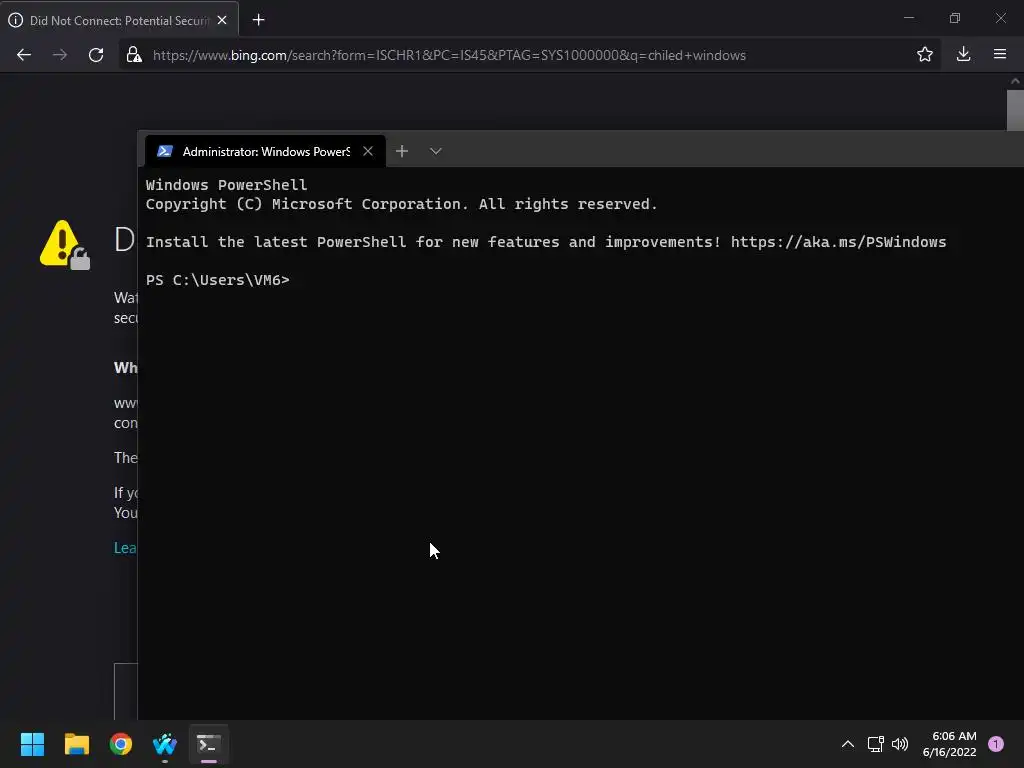Click the PS C:\Users\VM6> prompt line
The image size is (1024, 768).
click(x=217, y=280)
